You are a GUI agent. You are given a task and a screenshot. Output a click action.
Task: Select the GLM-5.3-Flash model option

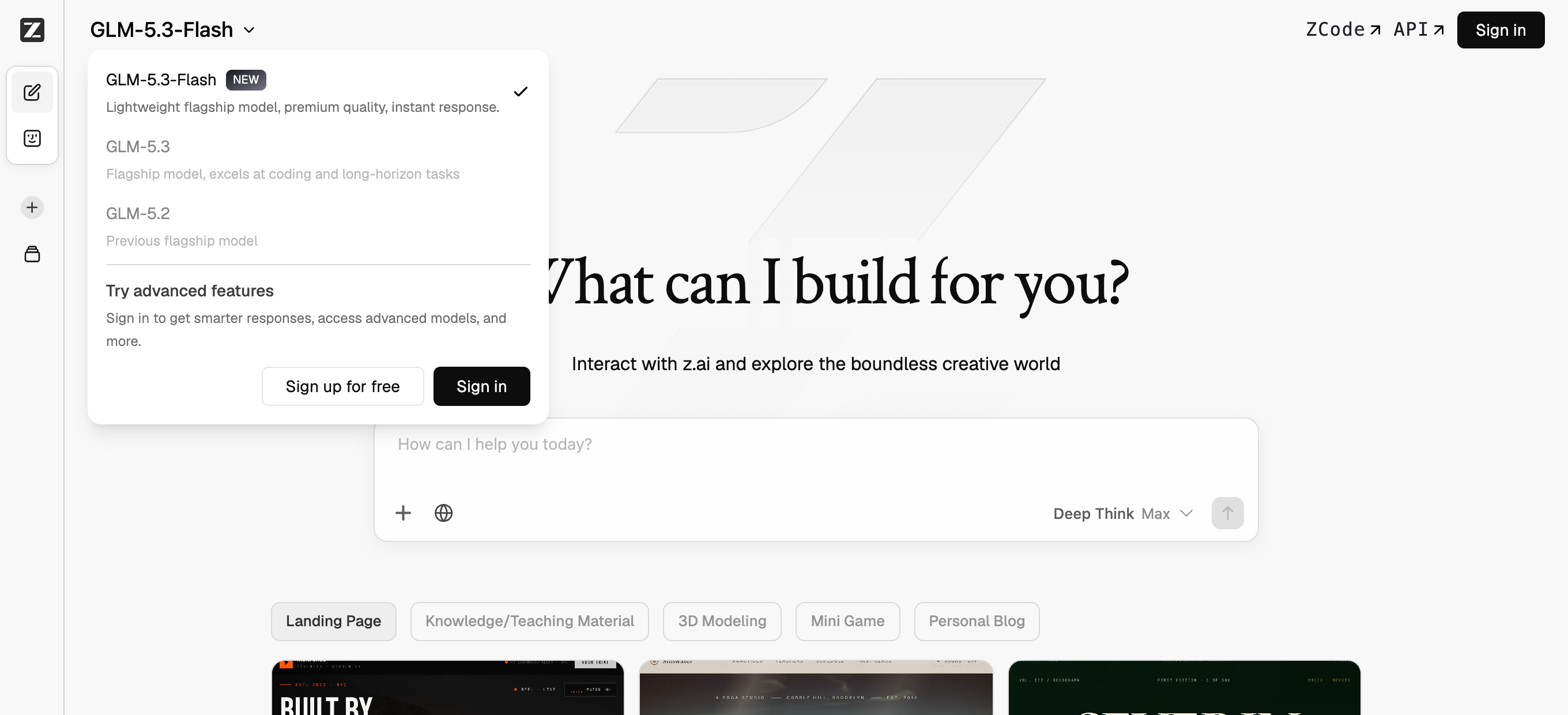coord(318,92)
